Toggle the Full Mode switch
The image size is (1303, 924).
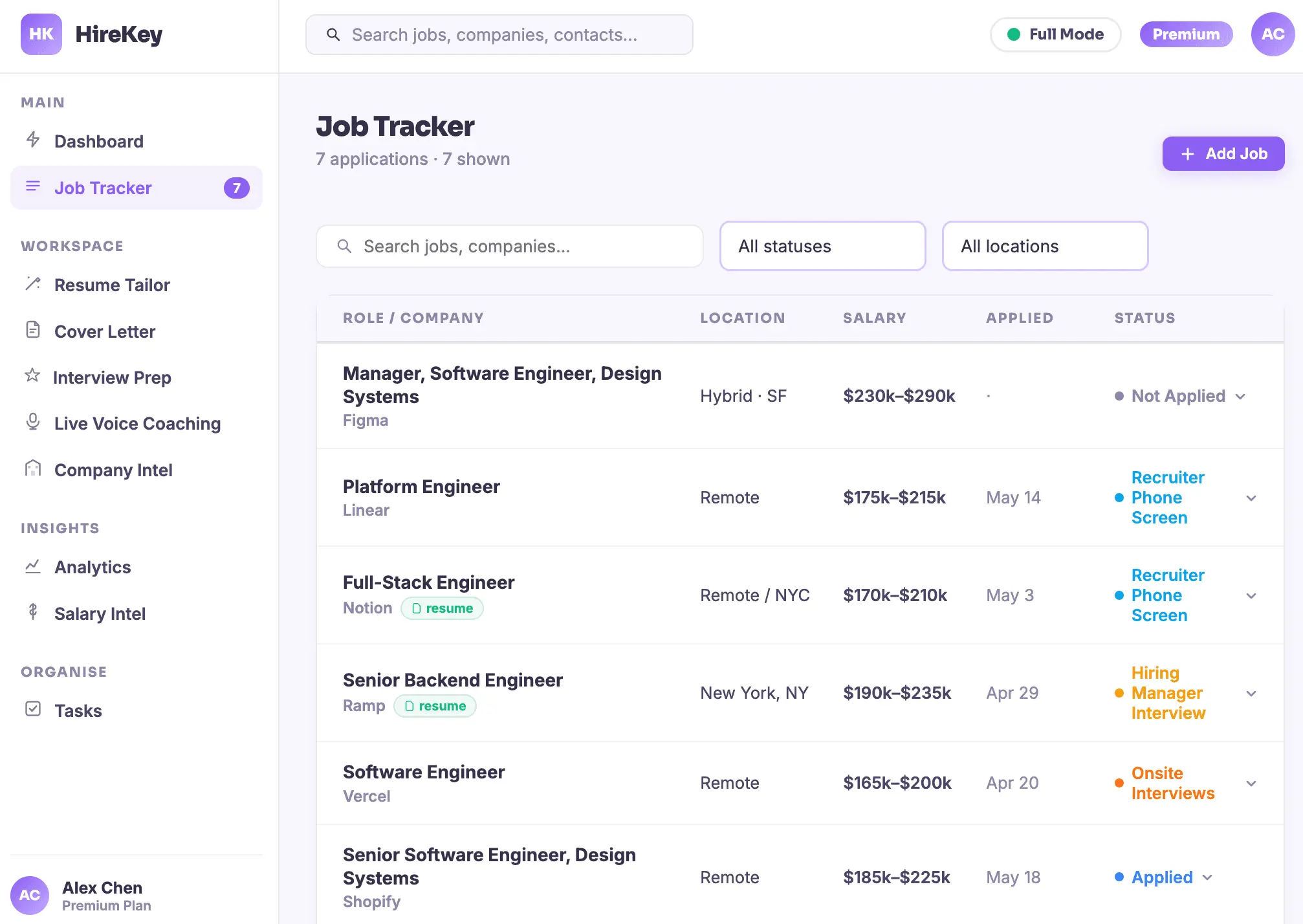pos(1055,34)
